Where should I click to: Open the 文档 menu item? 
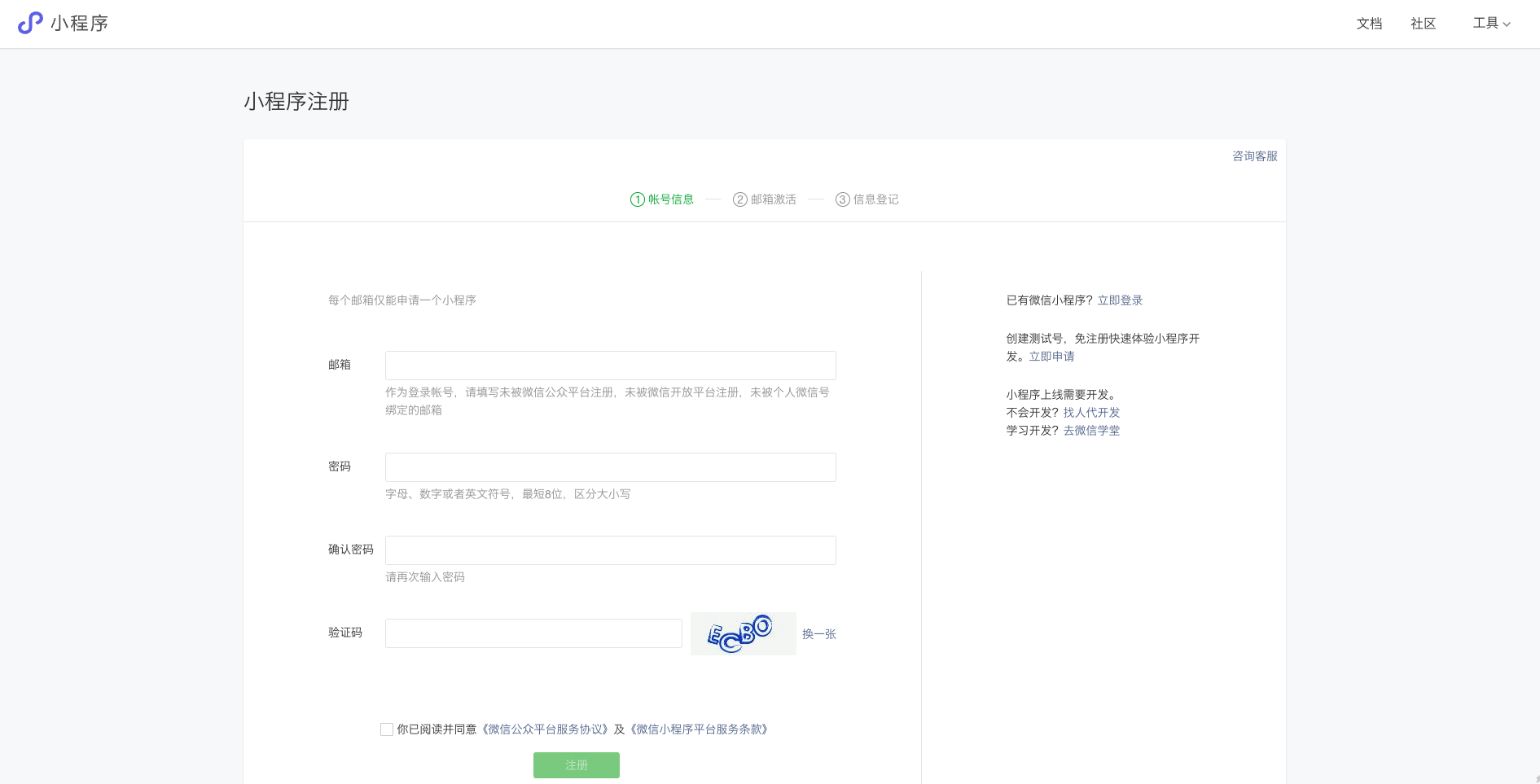click(1369, 24)
